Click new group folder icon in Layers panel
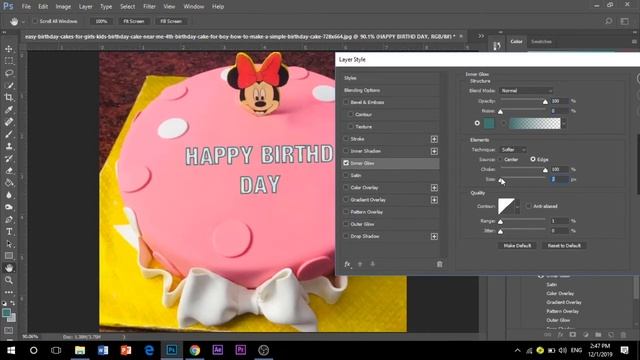 click(x=598, y=335)
